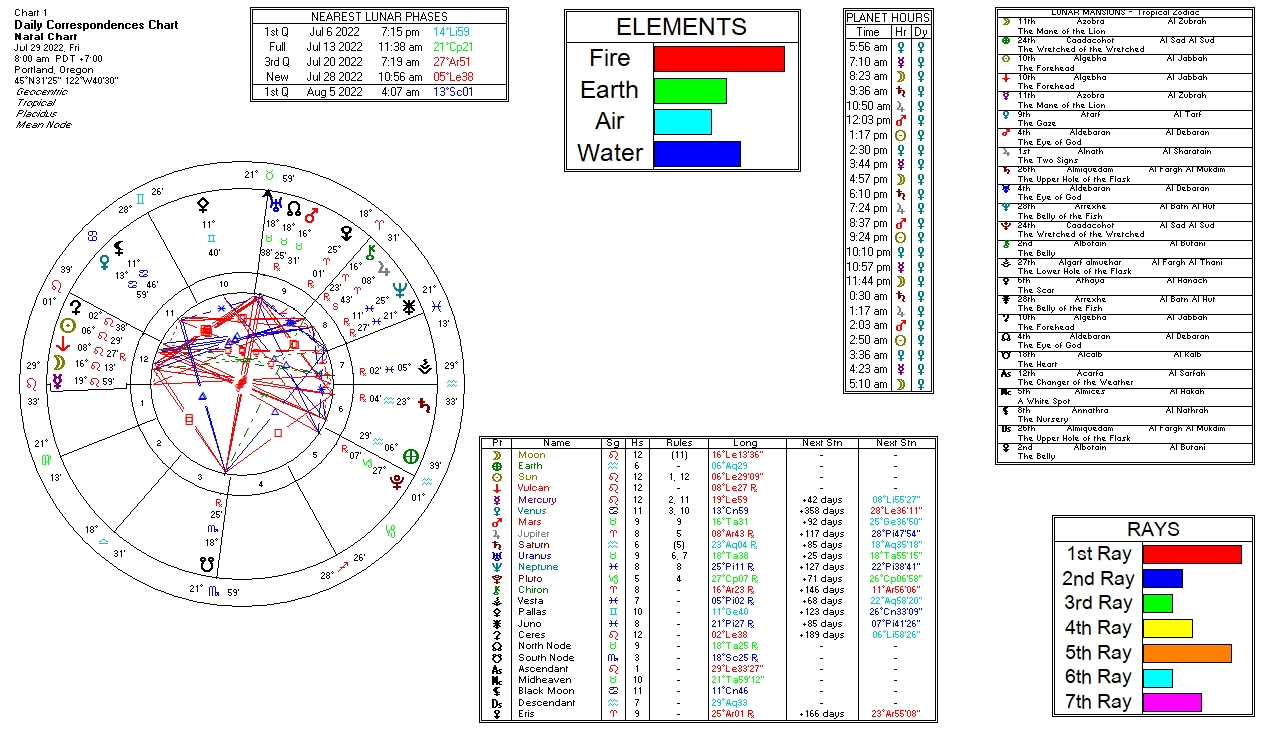Select '23°Ar55'08"' in the Eris row
This screenshot has height=741, width=1267.
point(895,714)
